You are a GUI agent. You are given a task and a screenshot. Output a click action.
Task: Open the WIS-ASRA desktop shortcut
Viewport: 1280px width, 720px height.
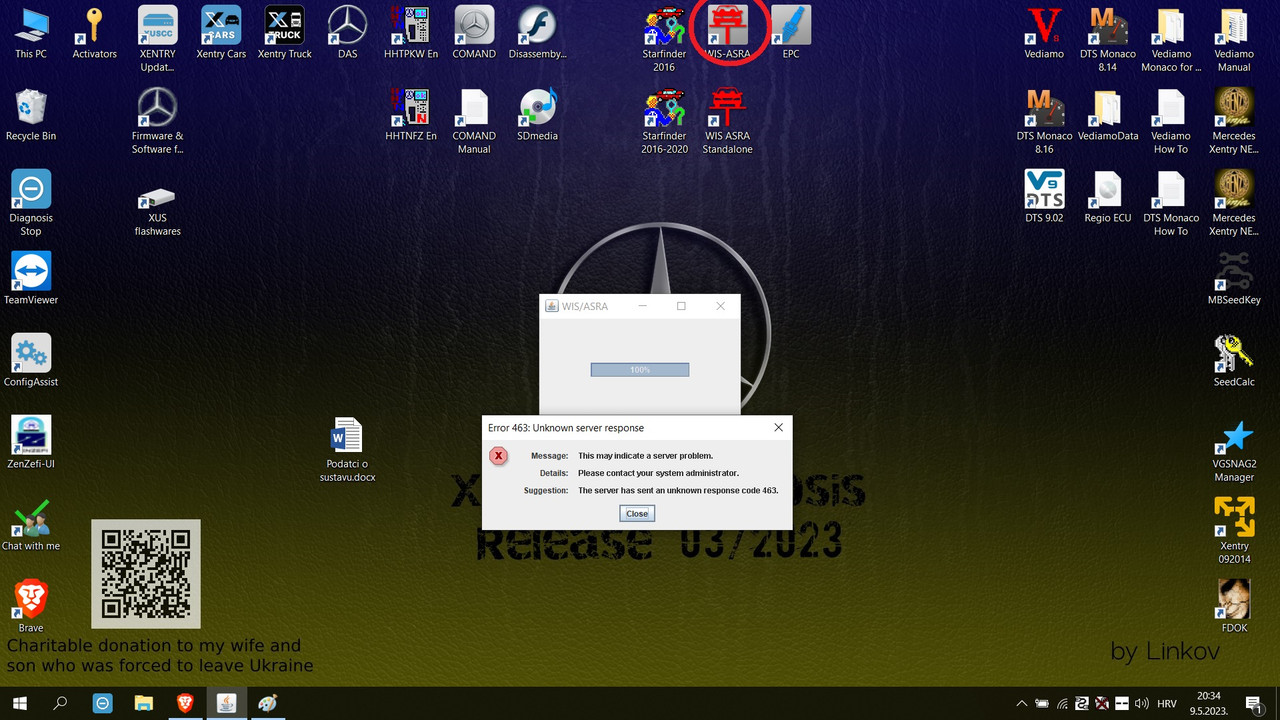tap(728, 32)
